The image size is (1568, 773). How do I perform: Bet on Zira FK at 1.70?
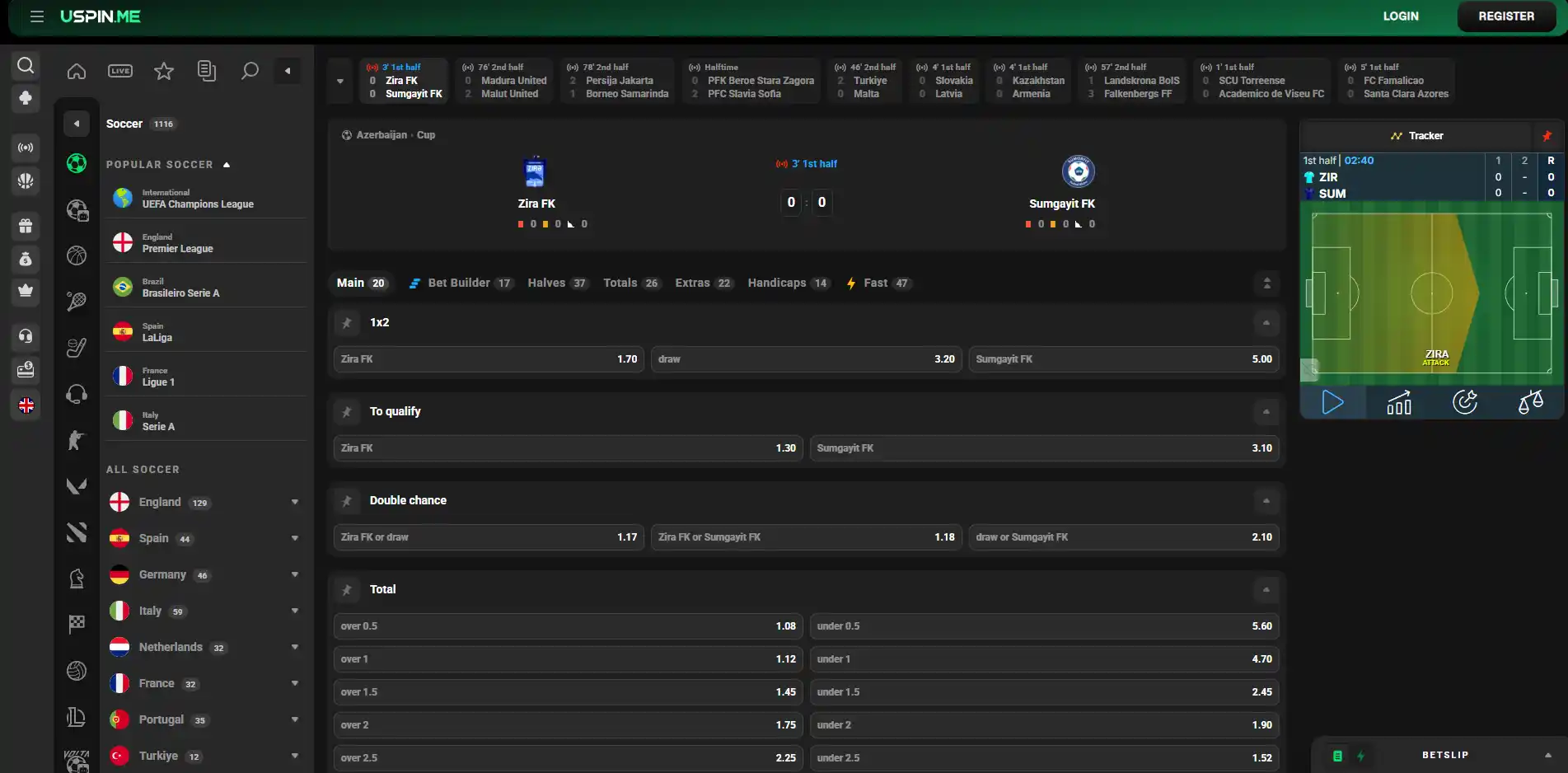489,359
